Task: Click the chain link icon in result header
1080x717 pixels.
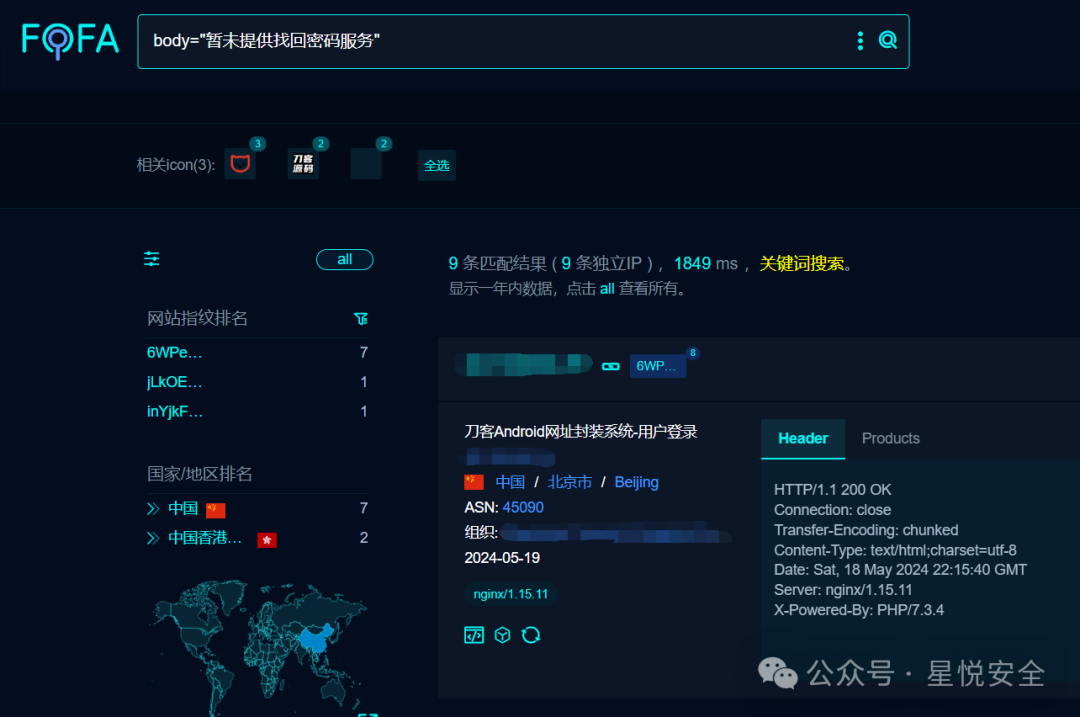Action: coord(611,366)
